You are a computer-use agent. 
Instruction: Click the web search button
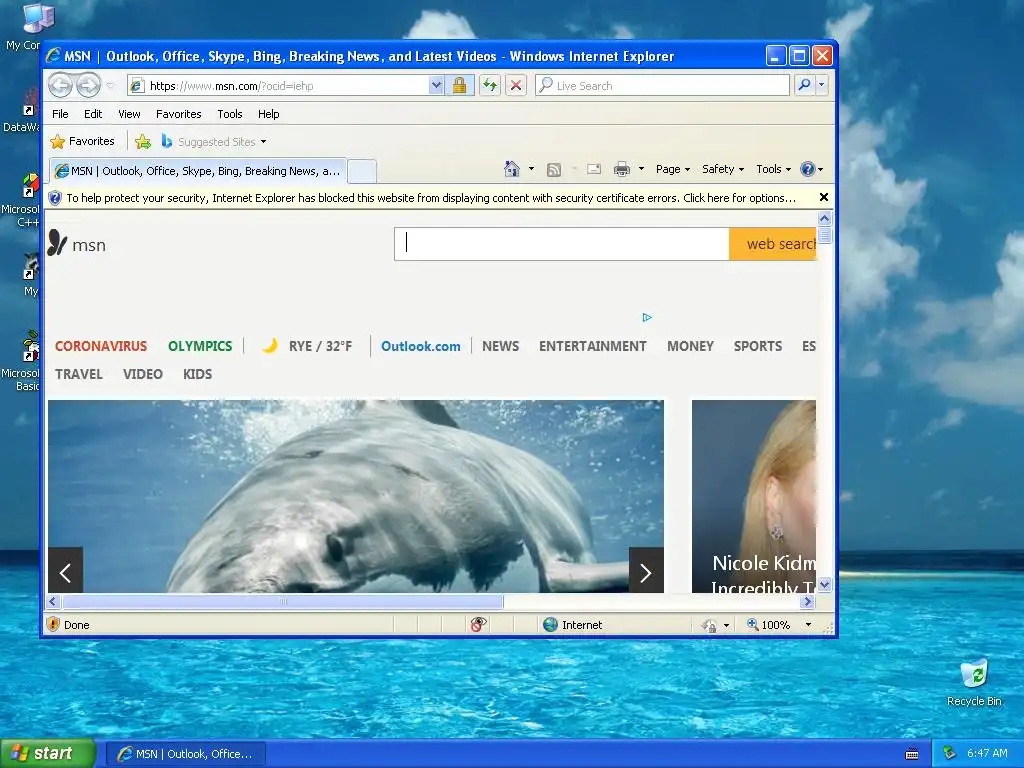[773, 244]
